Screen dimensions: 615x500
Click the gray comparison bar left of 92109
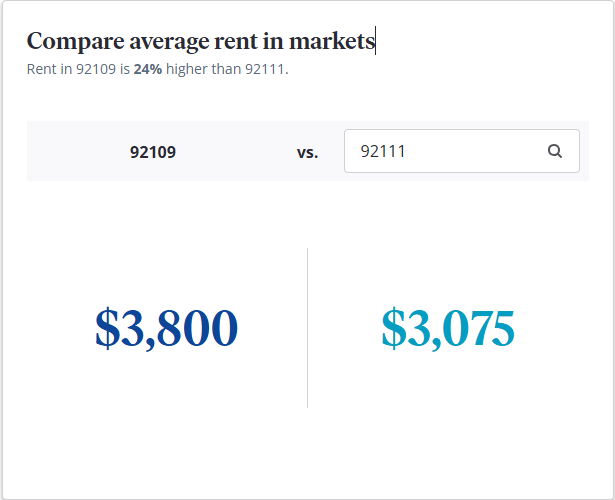coord(70,152)
